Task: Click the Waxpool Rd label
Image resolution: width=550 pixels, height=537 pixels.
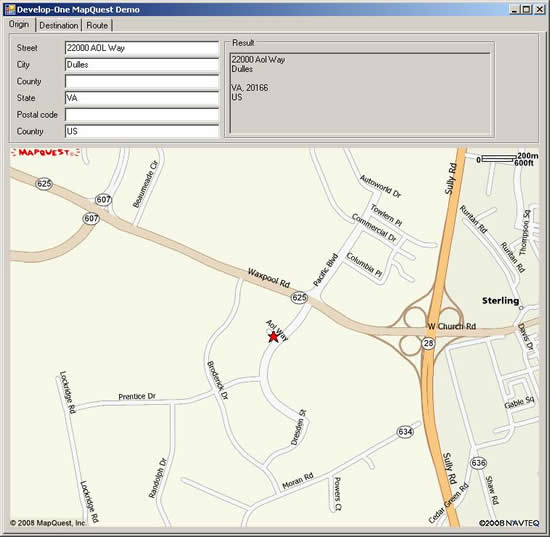Action: (269, 278)
